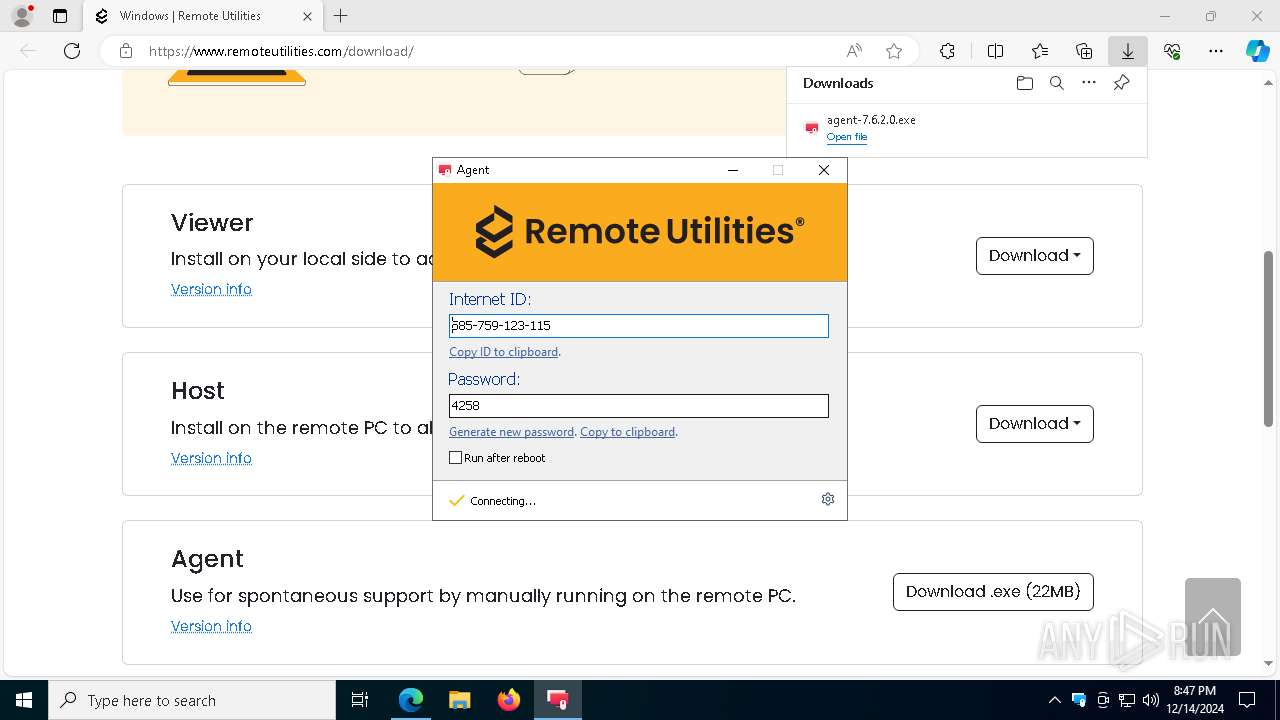Viewport: 1280px width, 720px height.
Task: Close the Agent window
Action: [824, 170]
